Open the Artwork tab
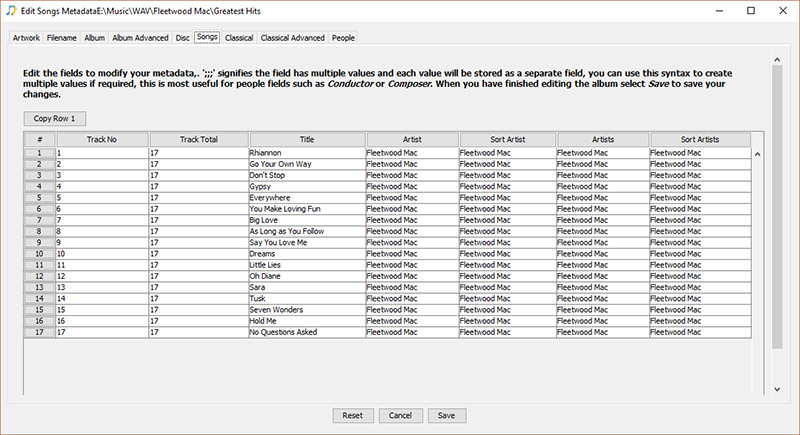 click(x=26, y=38)
